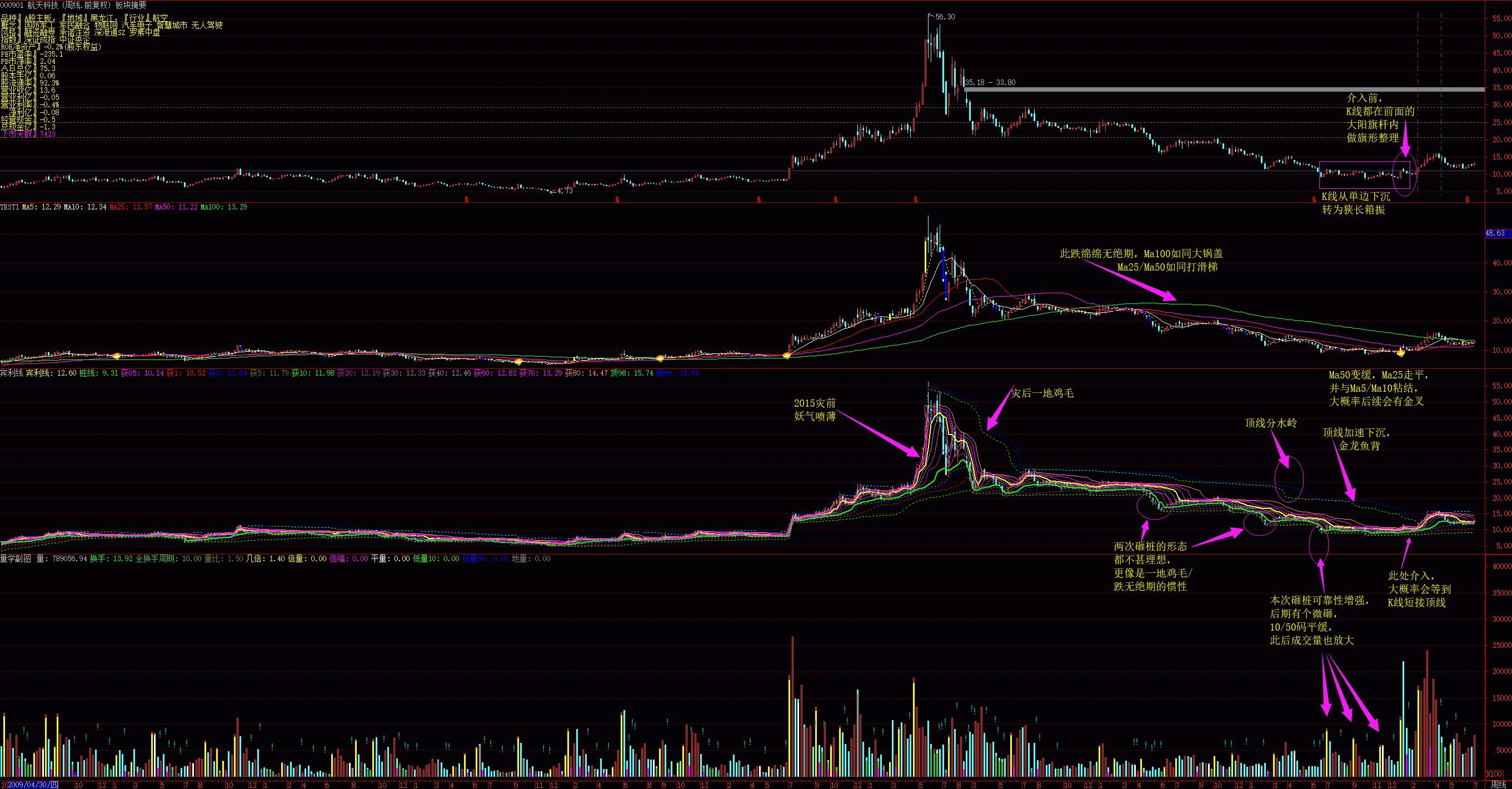Select the 地量: 0.00 legend

pos(531,559)
